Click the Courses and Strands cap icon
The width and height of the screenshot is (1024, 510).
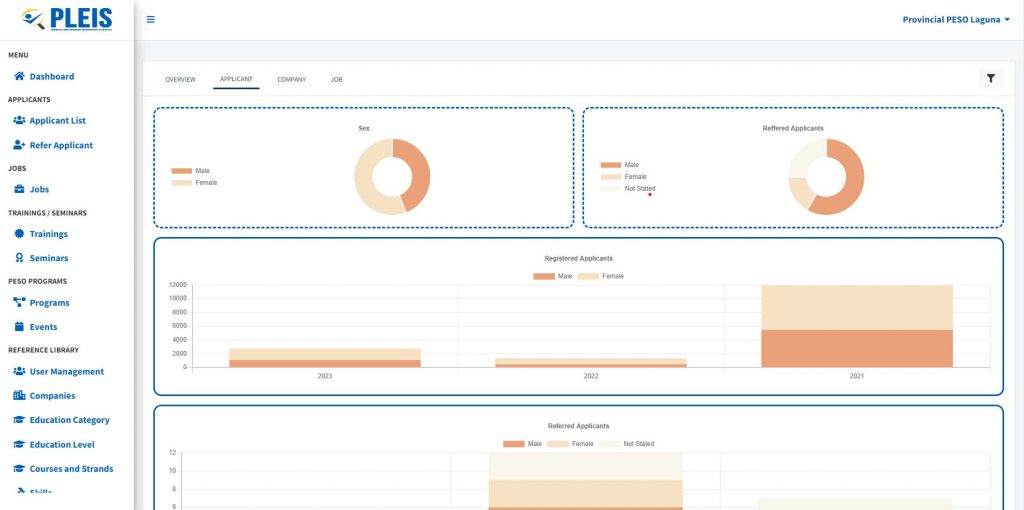pyautogui.click(x=19, y=469)
